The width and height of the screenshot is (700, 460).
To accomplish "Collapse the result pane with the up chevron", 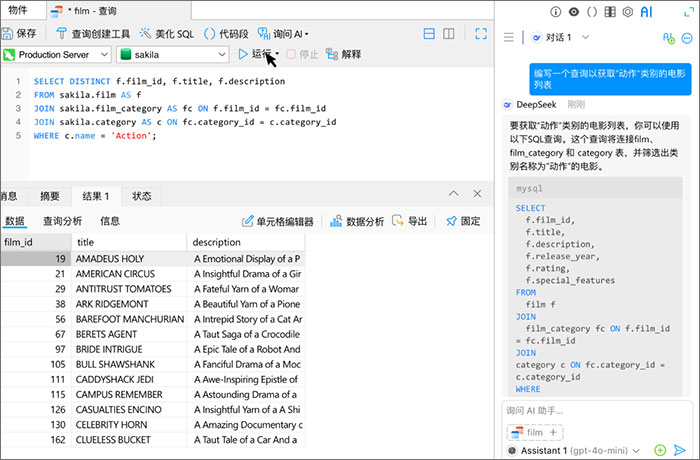I will [454, 193].
